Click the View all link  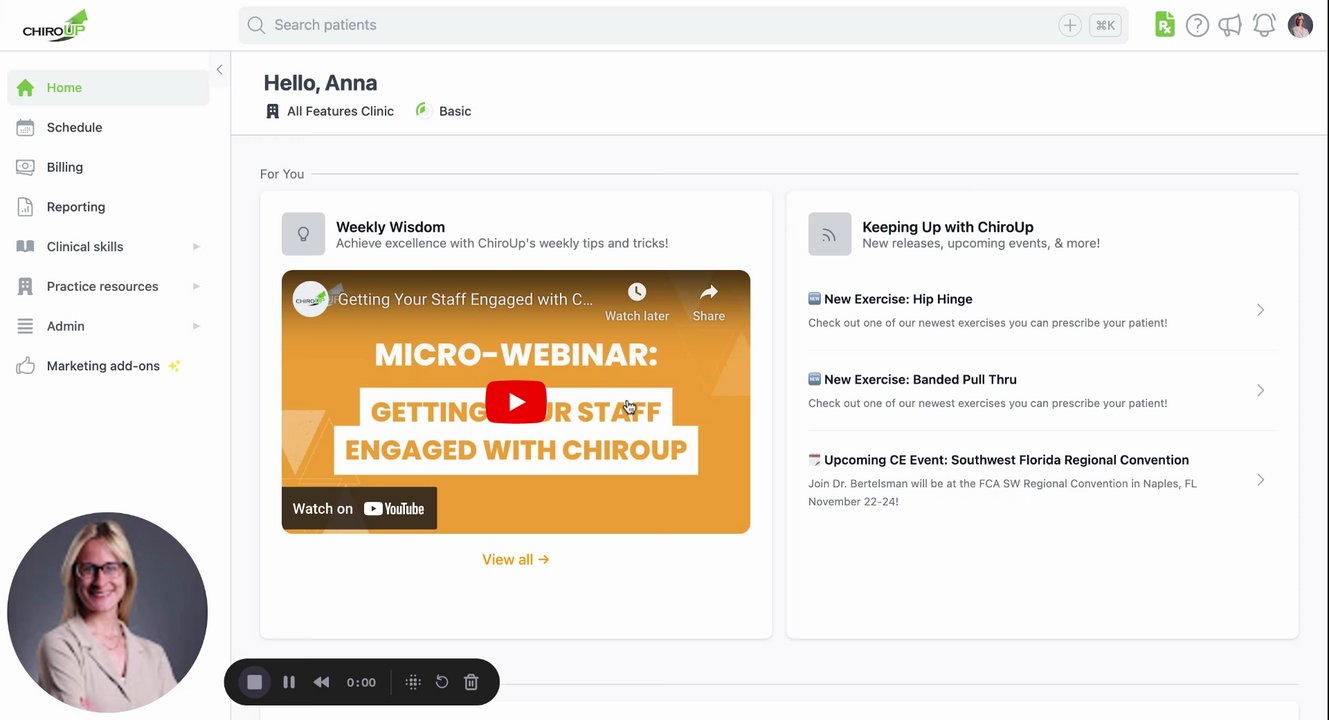coord(516,560)
